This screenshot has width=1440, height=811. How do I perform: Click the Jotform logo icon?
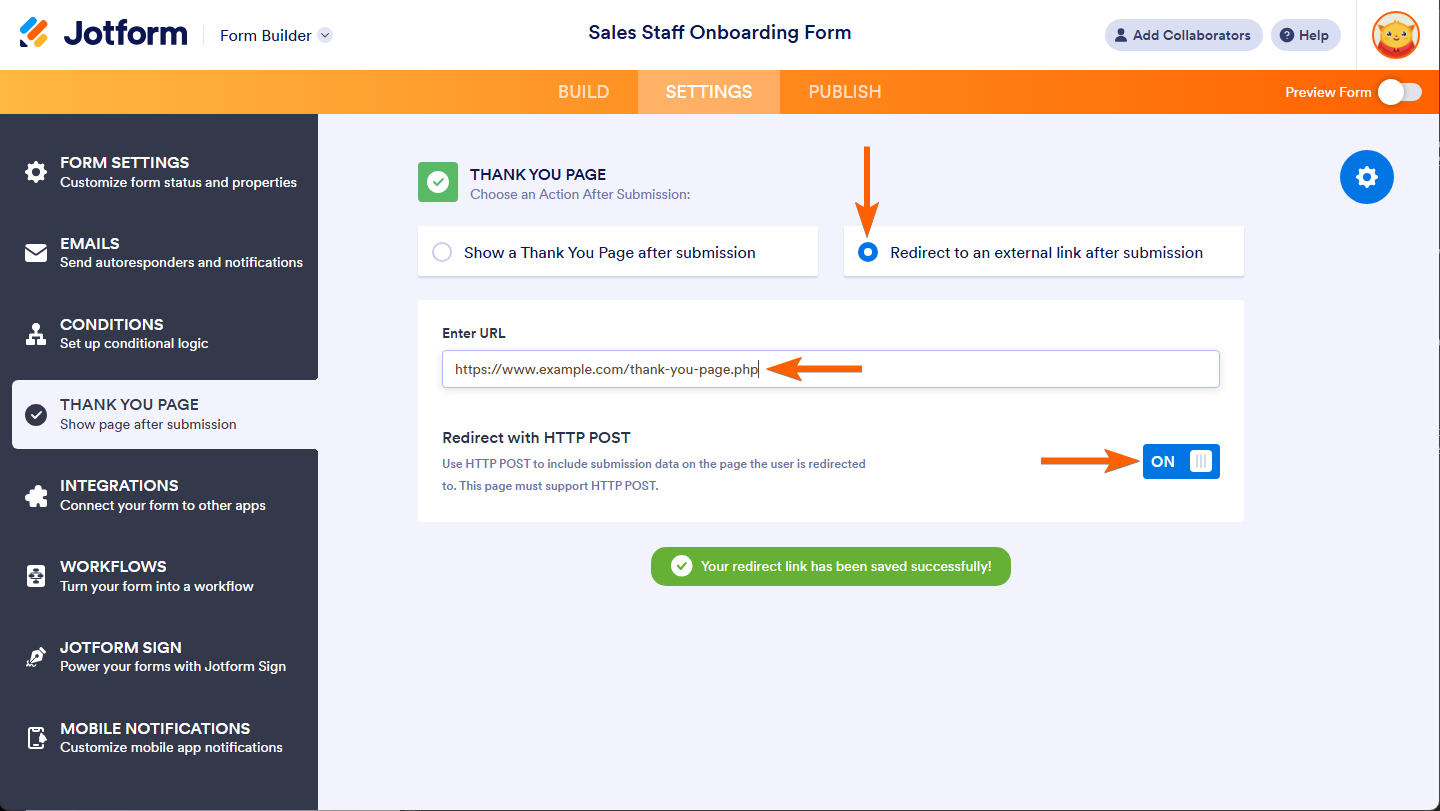click(x=34, y=34)
